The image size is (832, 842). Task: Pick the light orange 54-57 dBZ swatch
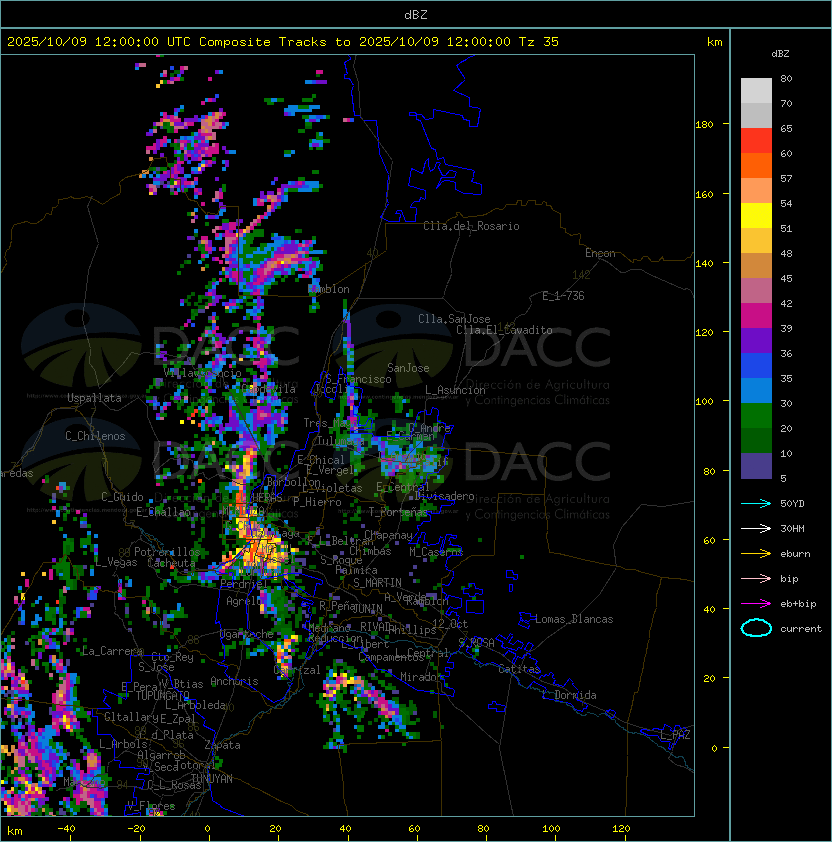[x=756, y=191]
